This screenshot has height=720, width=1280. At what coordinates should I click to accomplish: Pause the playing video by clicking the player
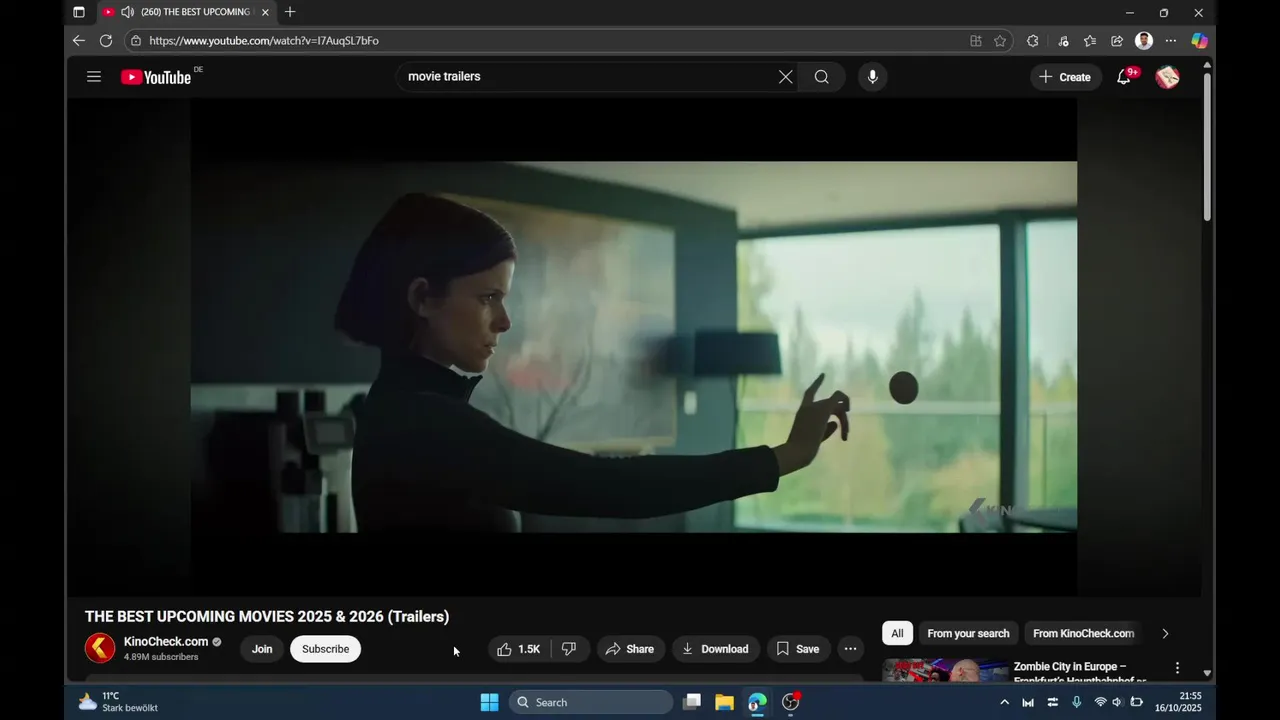(634, 347)
